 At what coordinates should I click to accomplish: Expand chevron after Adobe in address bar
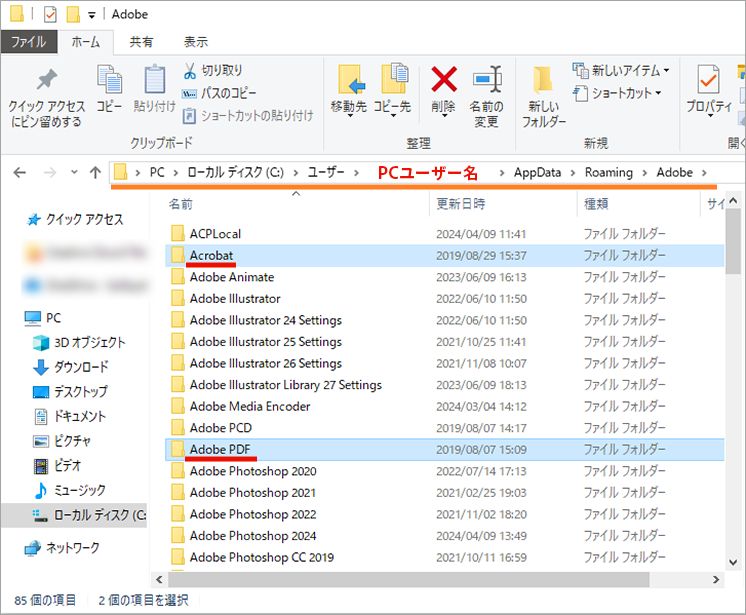point(704,173)
